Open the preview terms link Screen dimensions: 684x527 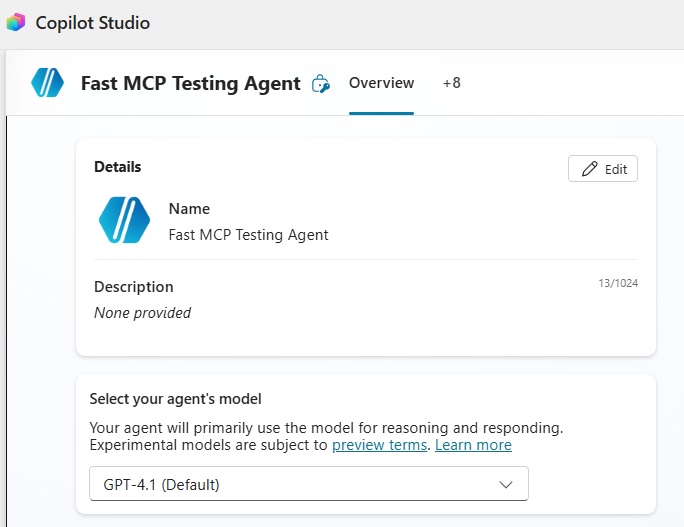[x=379, y=445]
